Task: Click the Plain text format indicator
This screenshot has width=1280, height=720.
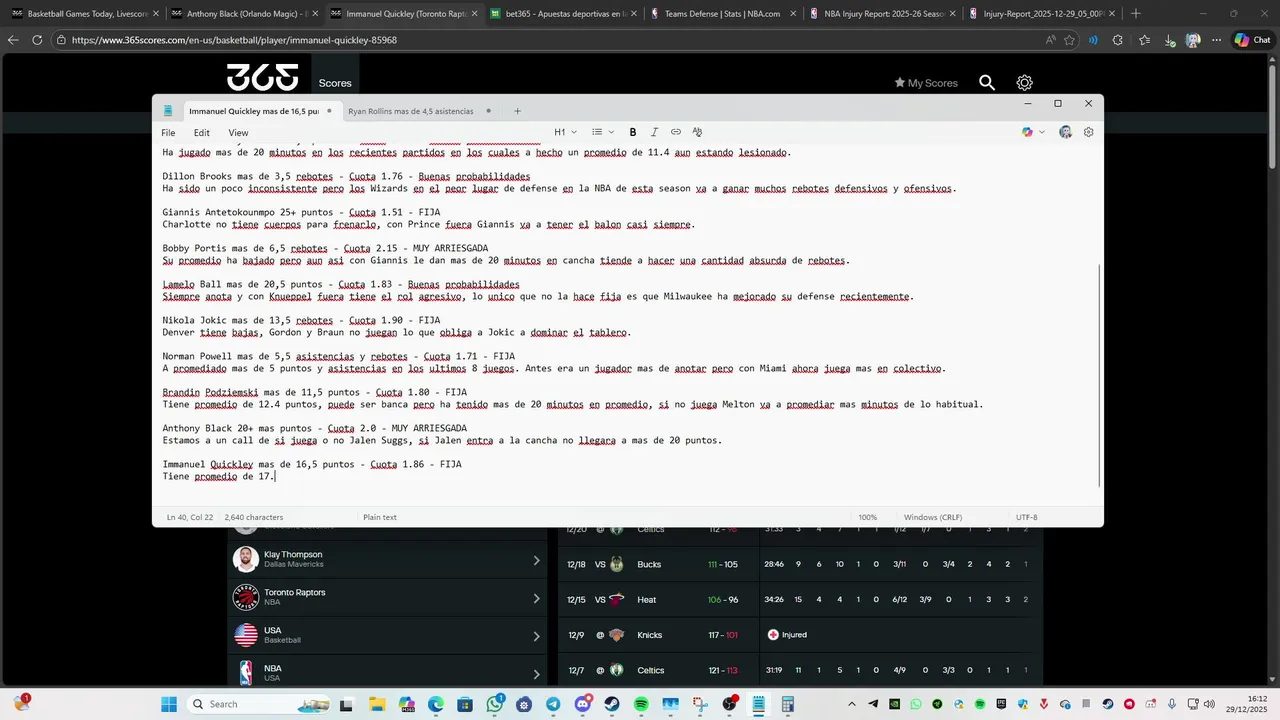Action: tap(380, 517)
